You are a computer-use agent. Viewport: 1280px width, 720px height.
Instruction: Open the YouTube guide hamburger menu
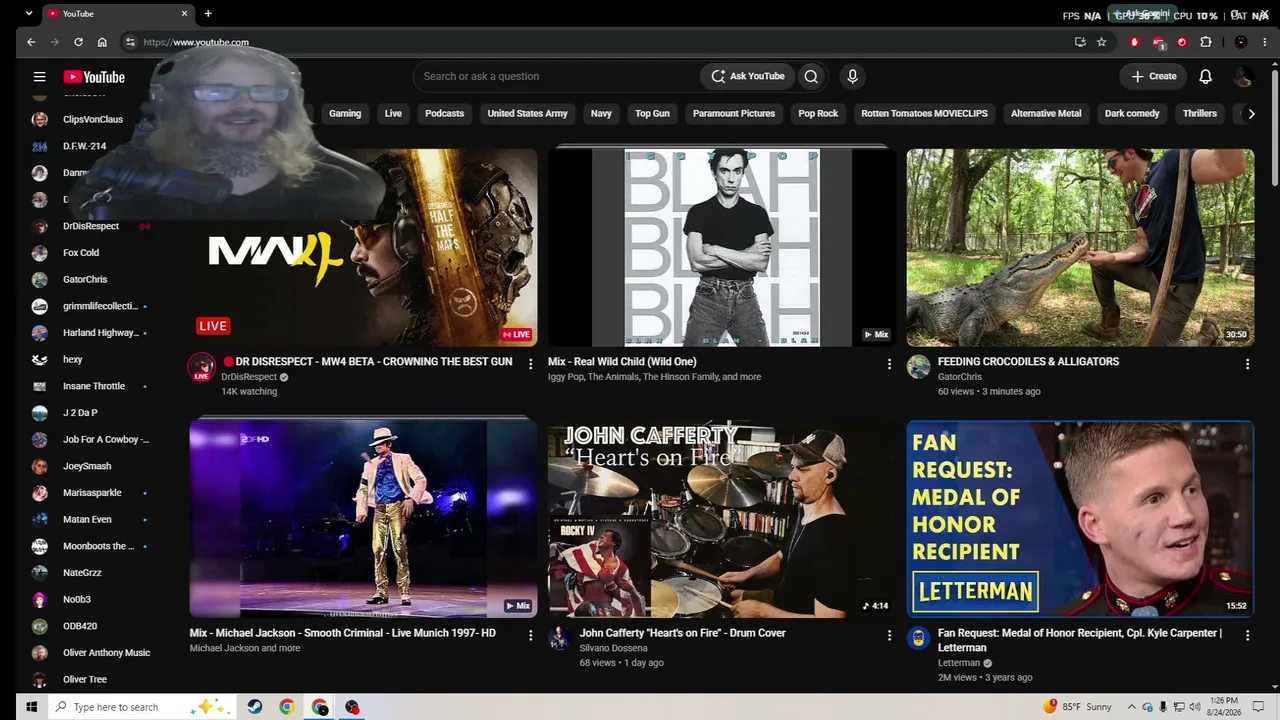pos(39,76)
